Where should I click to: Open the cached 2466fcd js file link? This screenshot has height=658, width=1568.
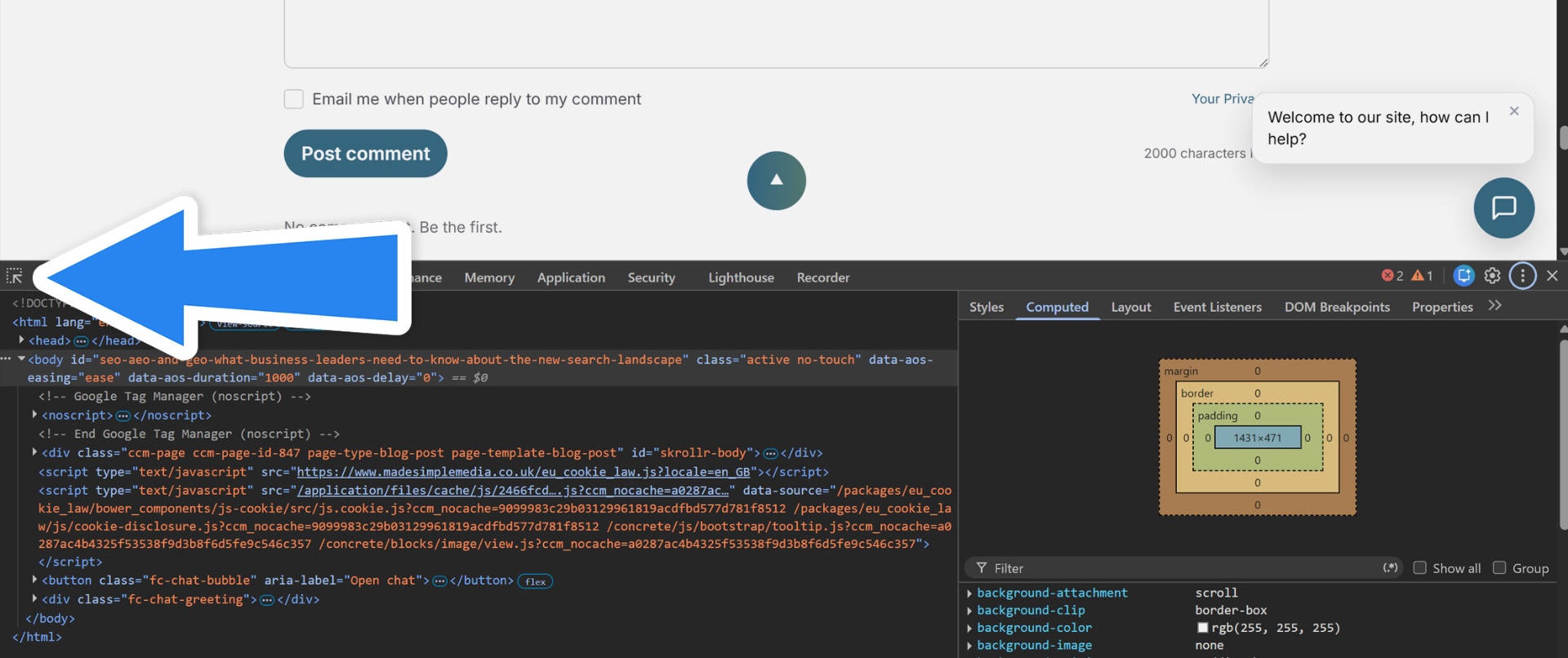tap(512, 491)
